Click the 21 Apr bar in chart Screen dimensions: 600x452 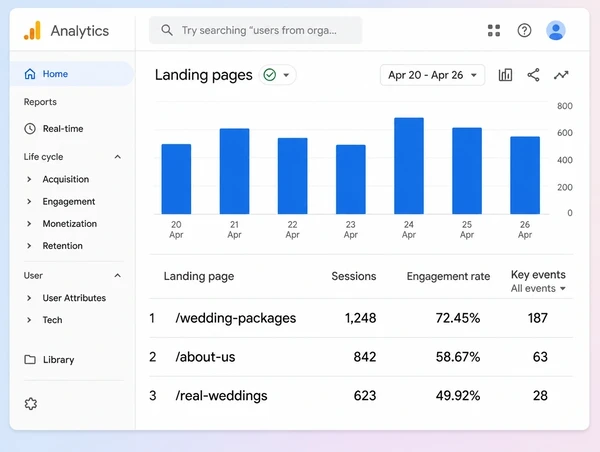click(x=234, y=171)
